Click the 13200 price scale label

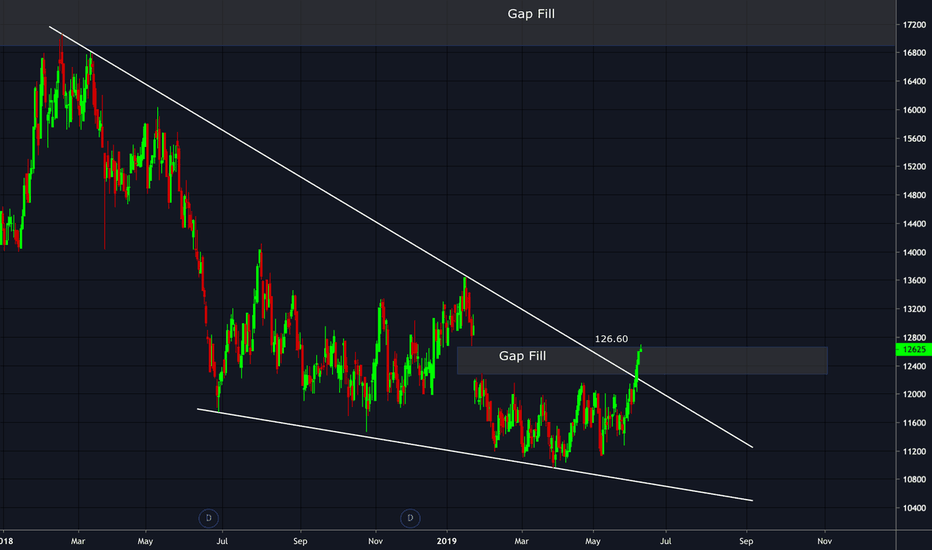(x=914, y=309)
